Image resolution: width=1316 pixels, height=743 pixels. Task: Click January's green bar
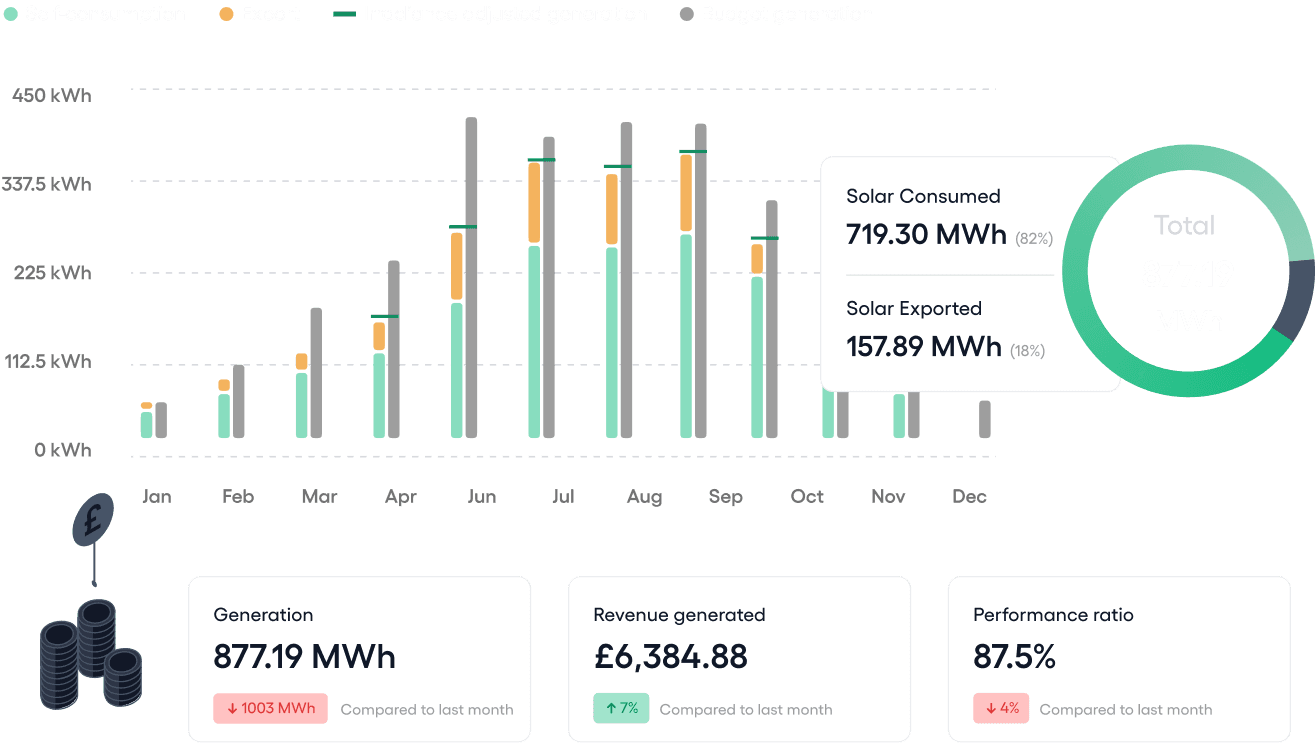(147, 425)
